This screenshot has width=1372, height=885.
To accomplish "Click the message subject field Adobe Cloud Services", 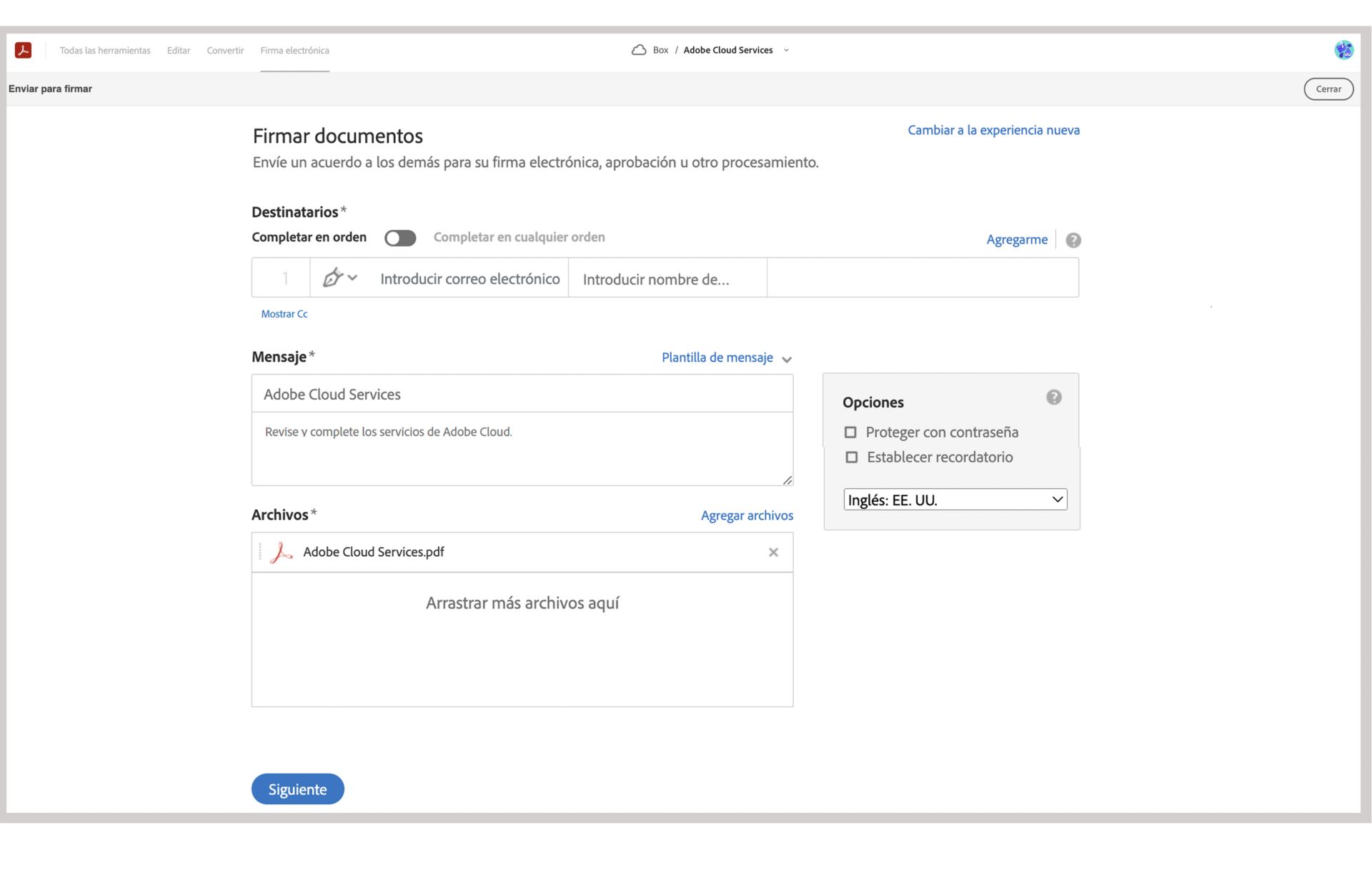I will click(x=522, y=394).
